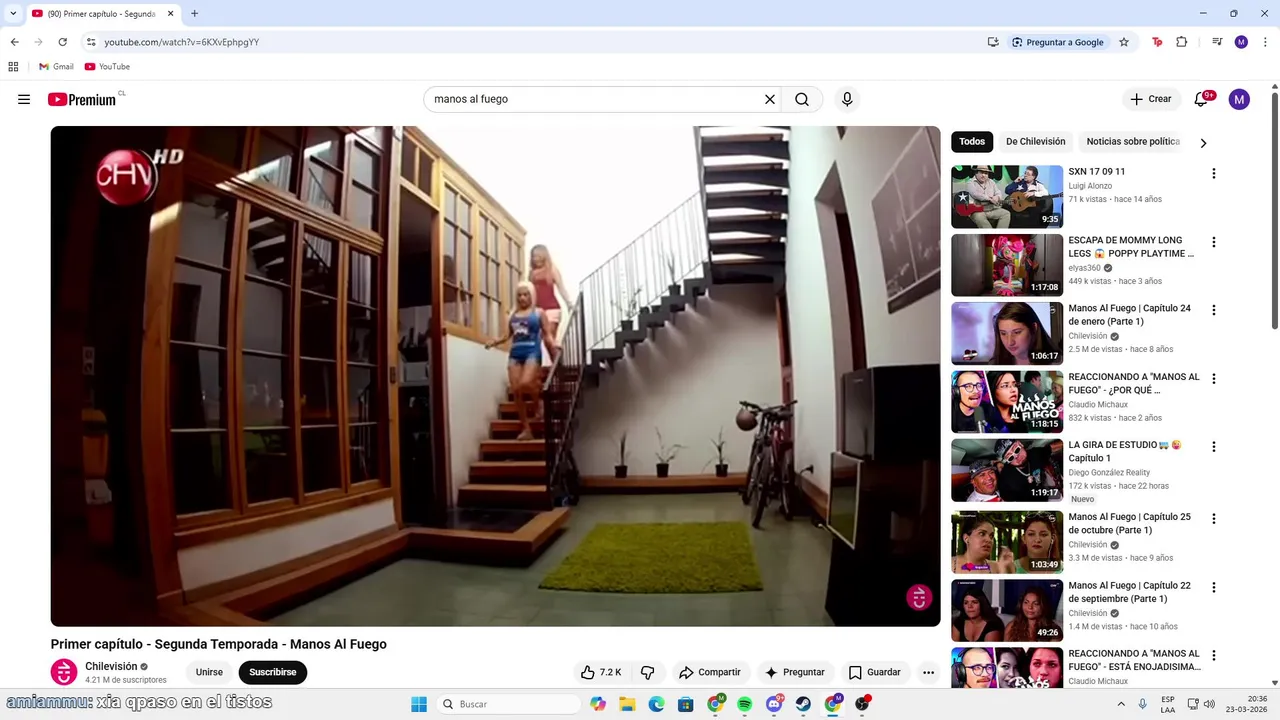Open YouTube notifications bell
The image size is (1280, 720).
[x=1202, y=99]
